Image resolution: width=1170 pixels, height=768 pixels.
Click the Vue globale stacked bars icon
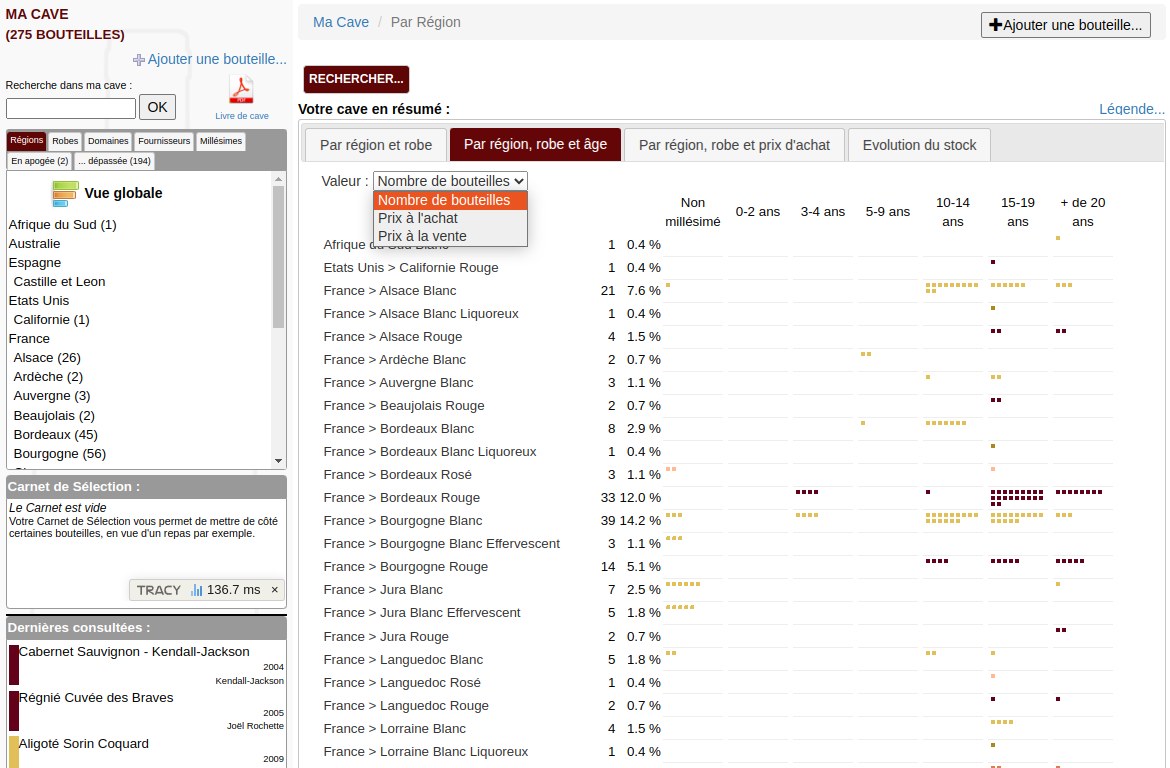[65, 193]
